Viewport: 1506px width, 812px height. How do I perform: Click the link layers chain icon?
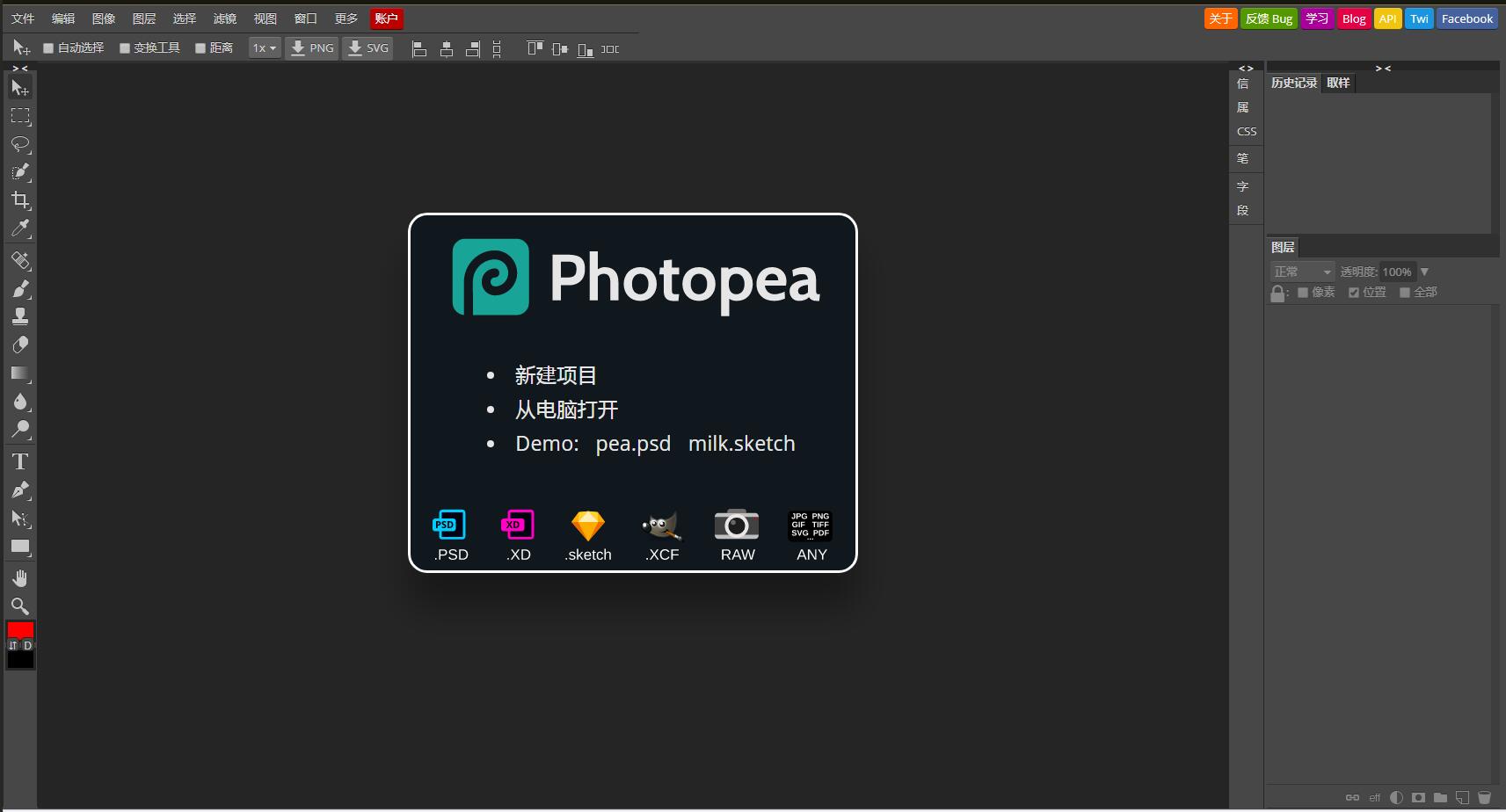[1352, 798]
